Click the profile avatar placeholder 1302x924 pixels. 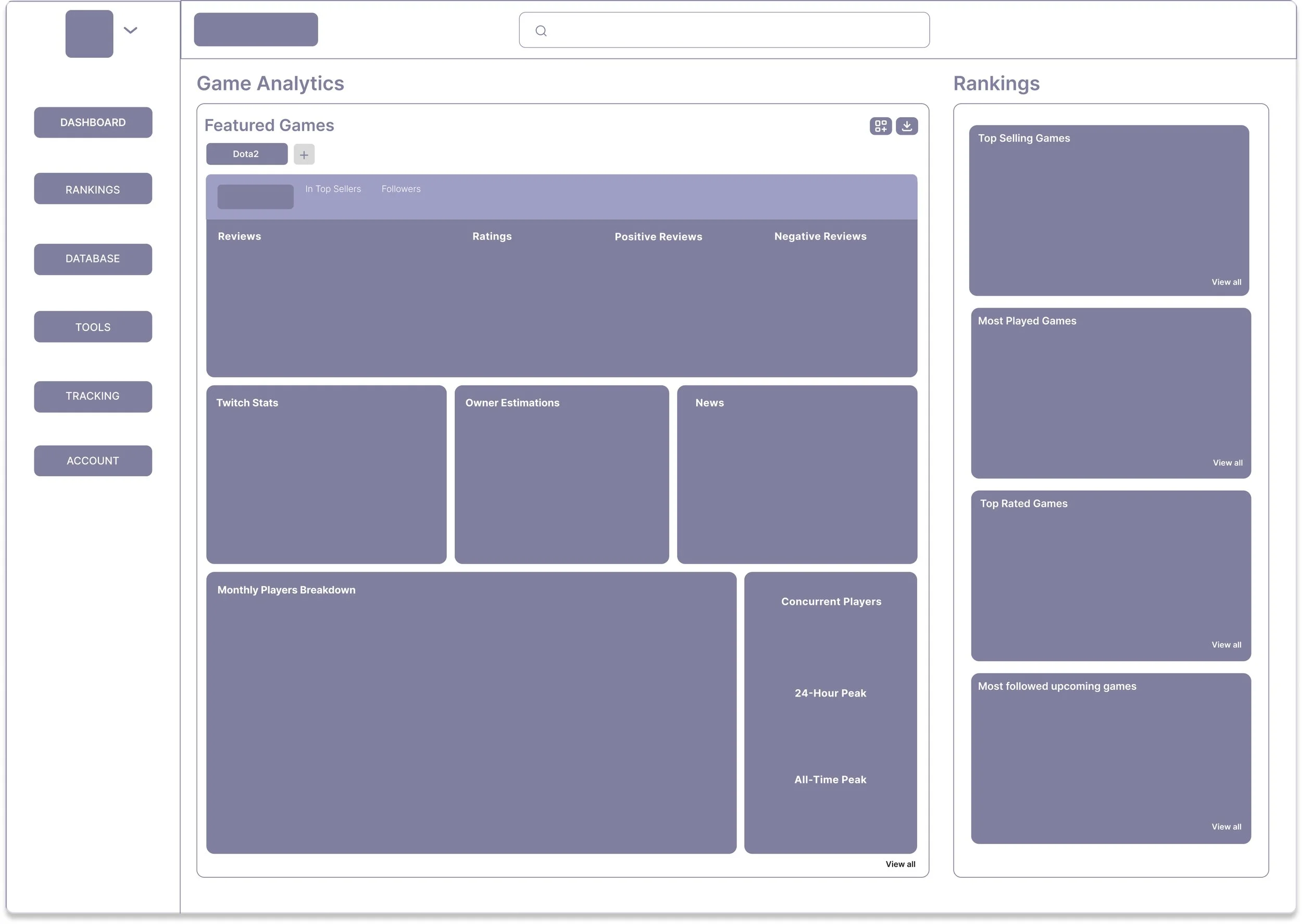[x=90, y=33]
